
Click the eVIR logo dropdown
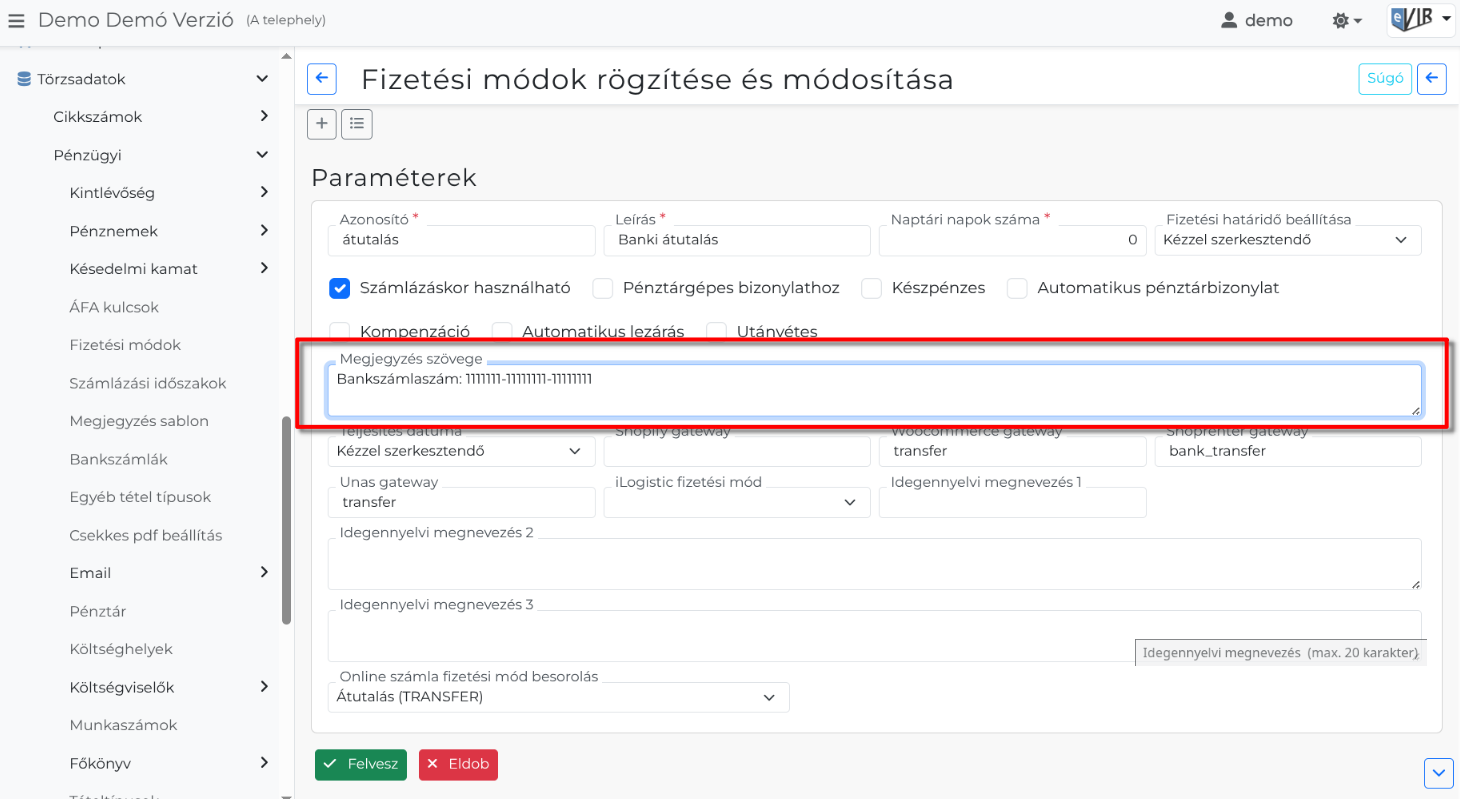coord(1420,20)
